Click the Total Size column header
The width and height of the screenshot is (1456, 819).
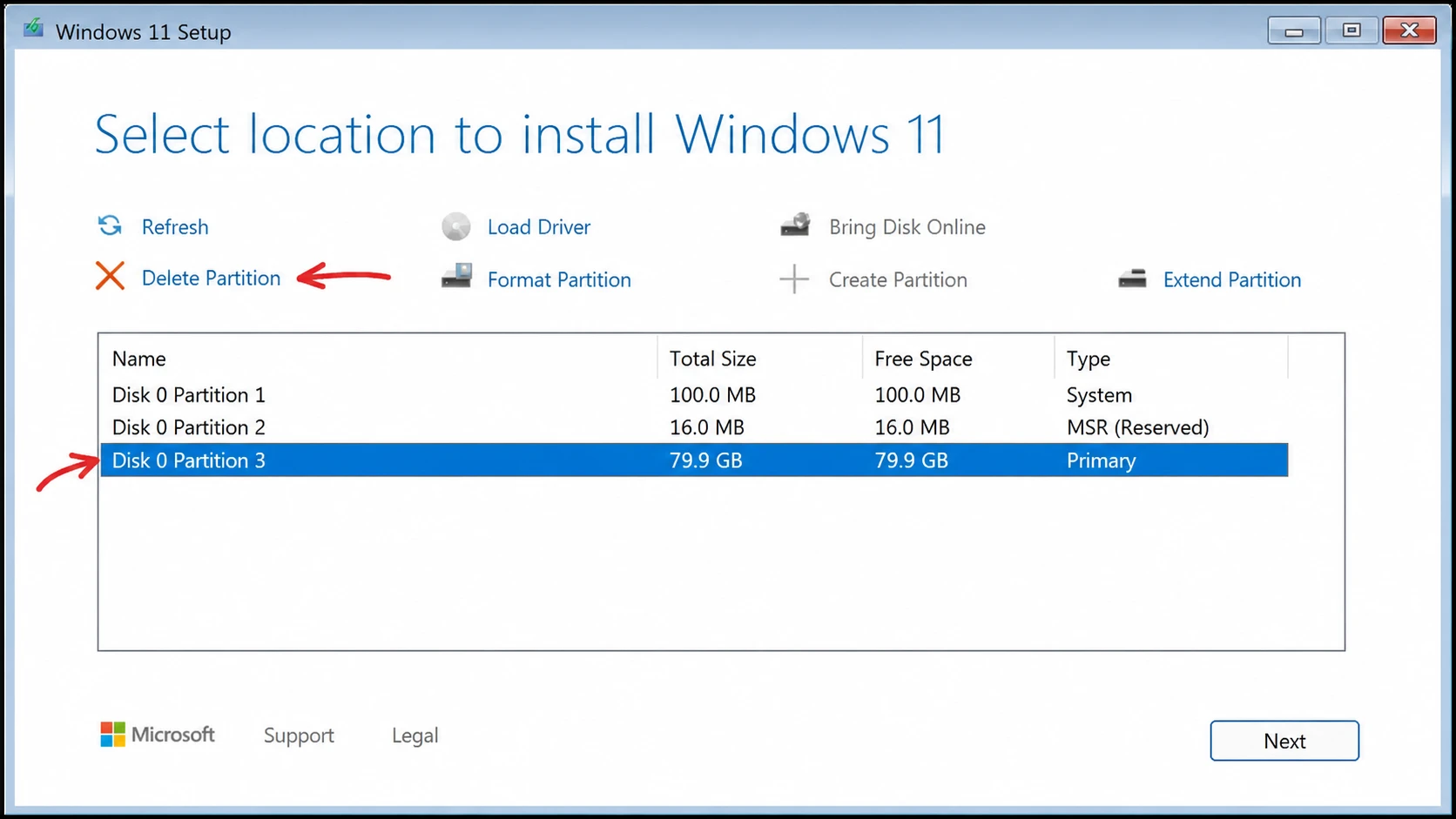712,359
